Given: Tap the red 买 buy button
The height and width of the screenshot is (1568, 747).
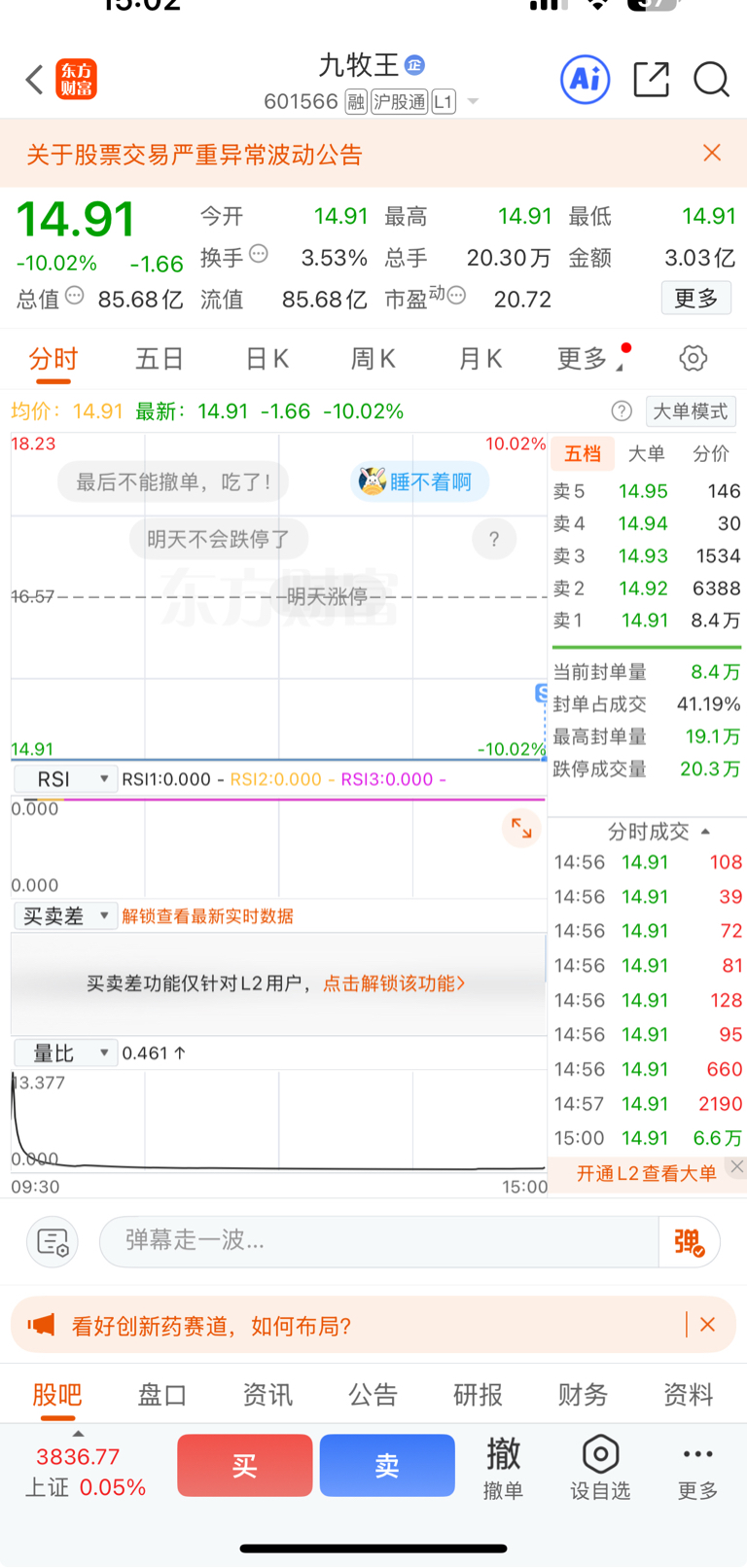Looking at the screenshot, I should (x=245, y=1465).
